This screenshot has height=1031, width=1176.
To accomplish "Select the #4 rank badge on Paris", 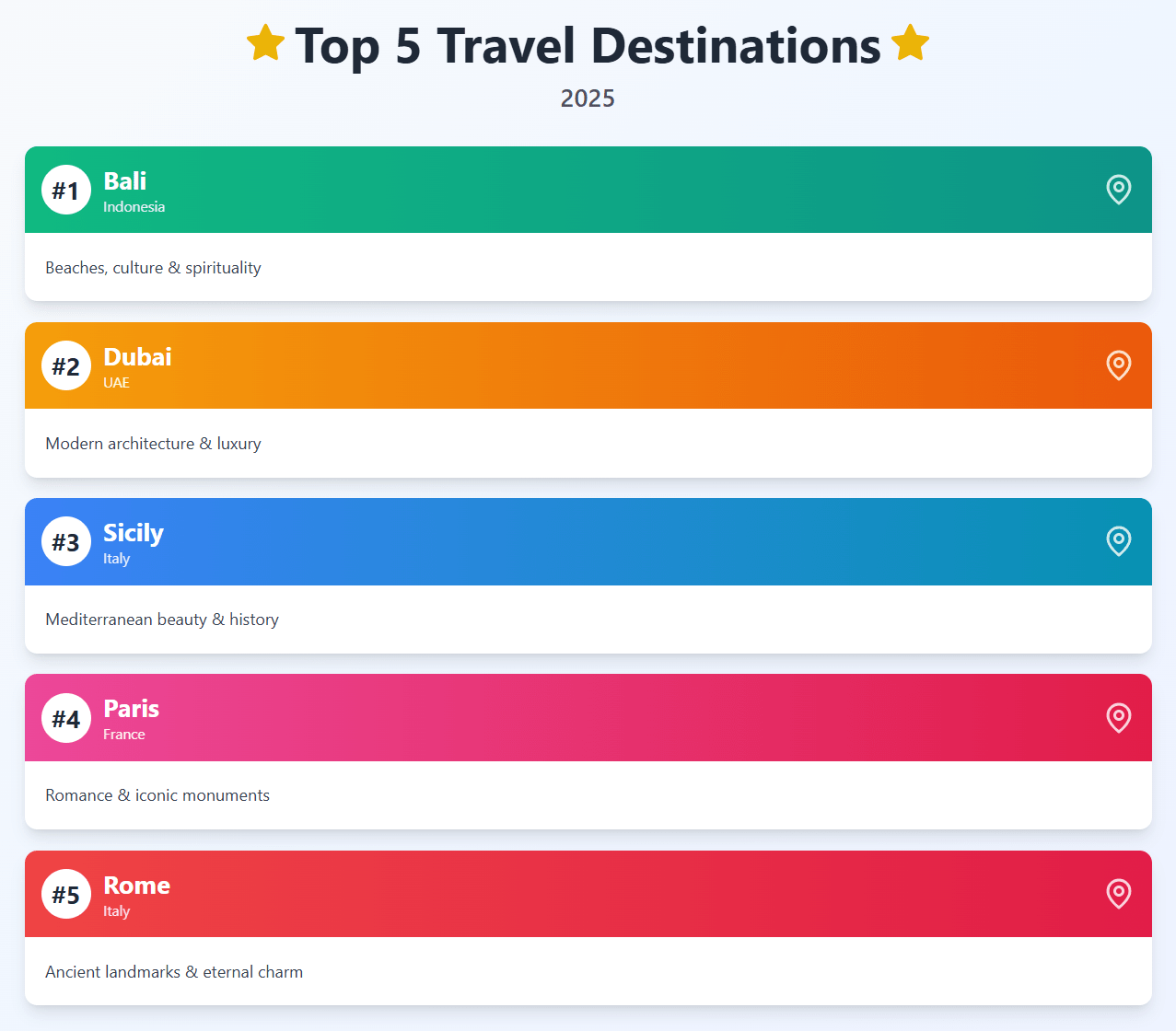I will pos(66,718).
